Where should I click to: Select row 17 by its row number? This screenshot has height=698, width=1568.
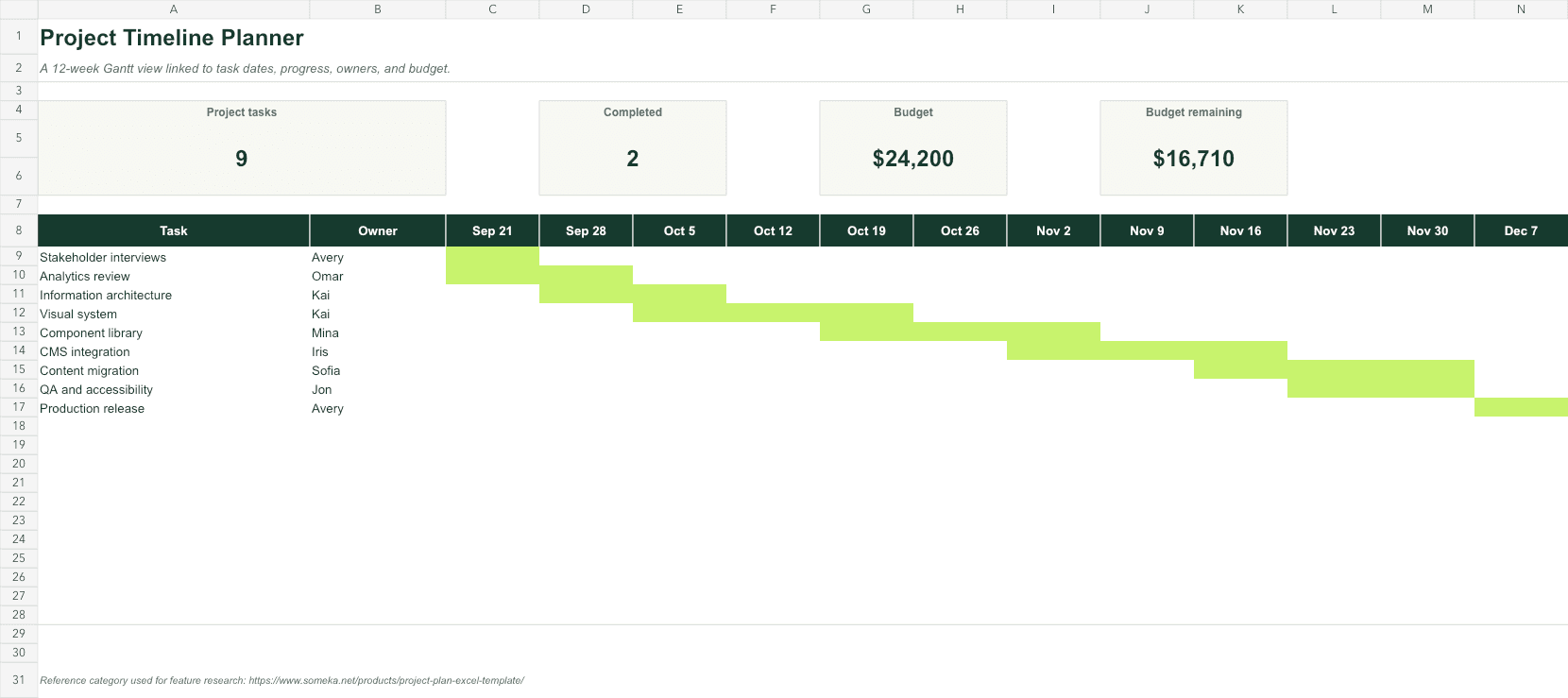click(19, 407)
